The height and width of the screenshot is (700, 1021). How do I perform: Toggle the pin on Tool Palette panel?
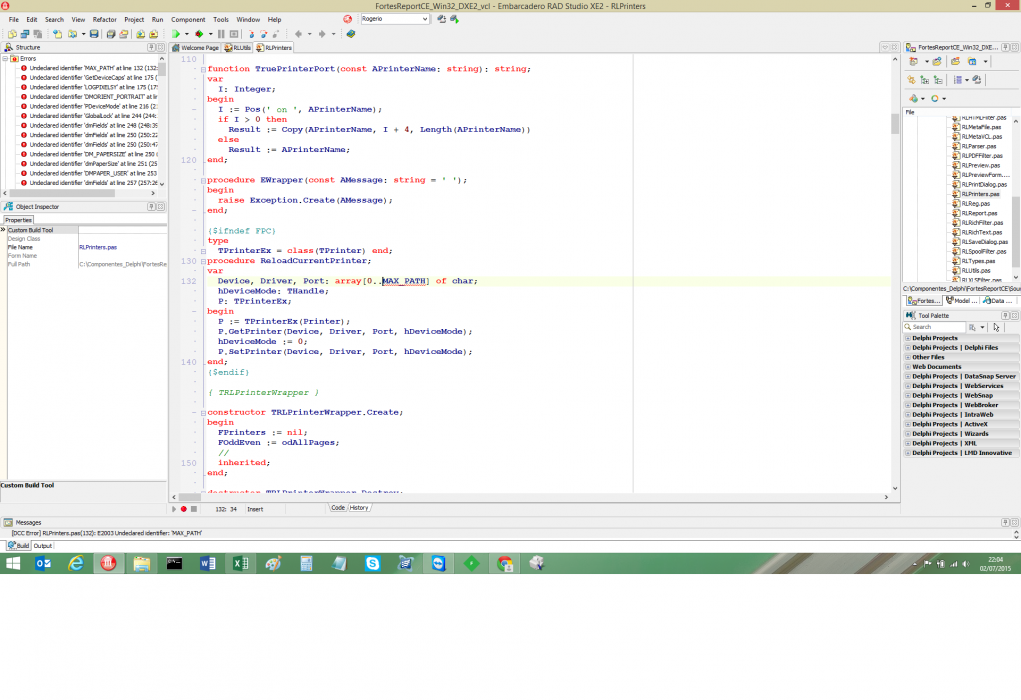pyautogui.click(x=1005, y=315)
